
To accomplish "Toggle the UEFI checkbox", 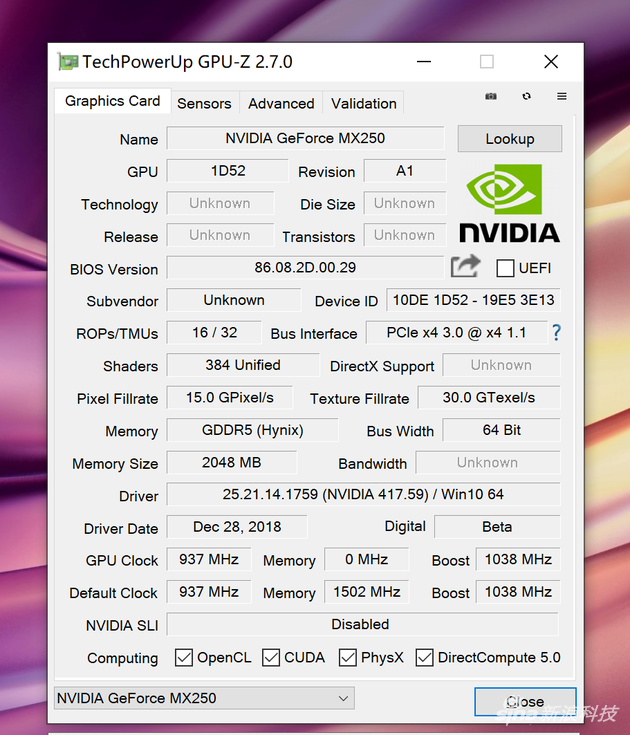I will 505,268.
